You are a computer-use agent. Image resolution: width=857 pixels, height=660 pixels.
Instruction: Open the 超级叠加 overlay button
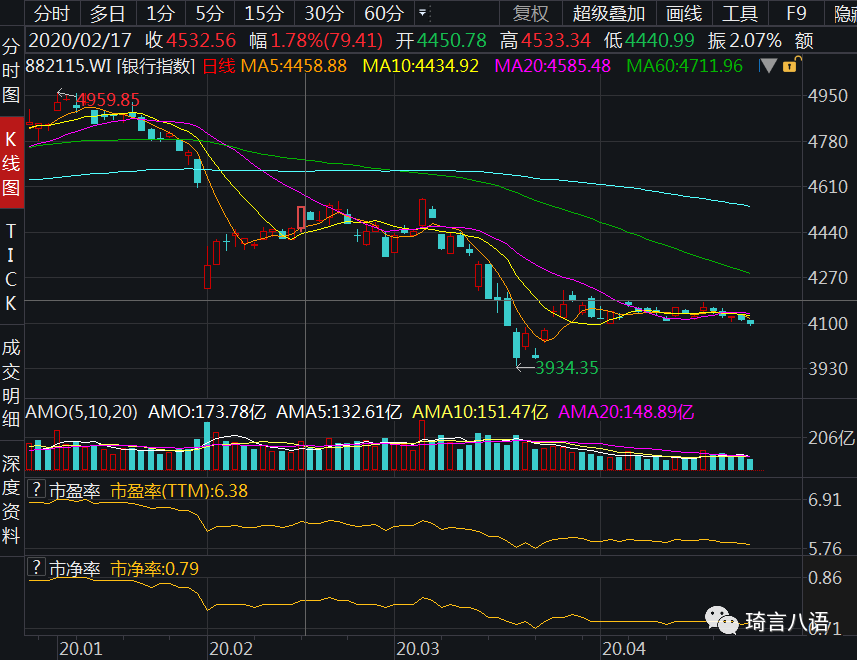609,14
